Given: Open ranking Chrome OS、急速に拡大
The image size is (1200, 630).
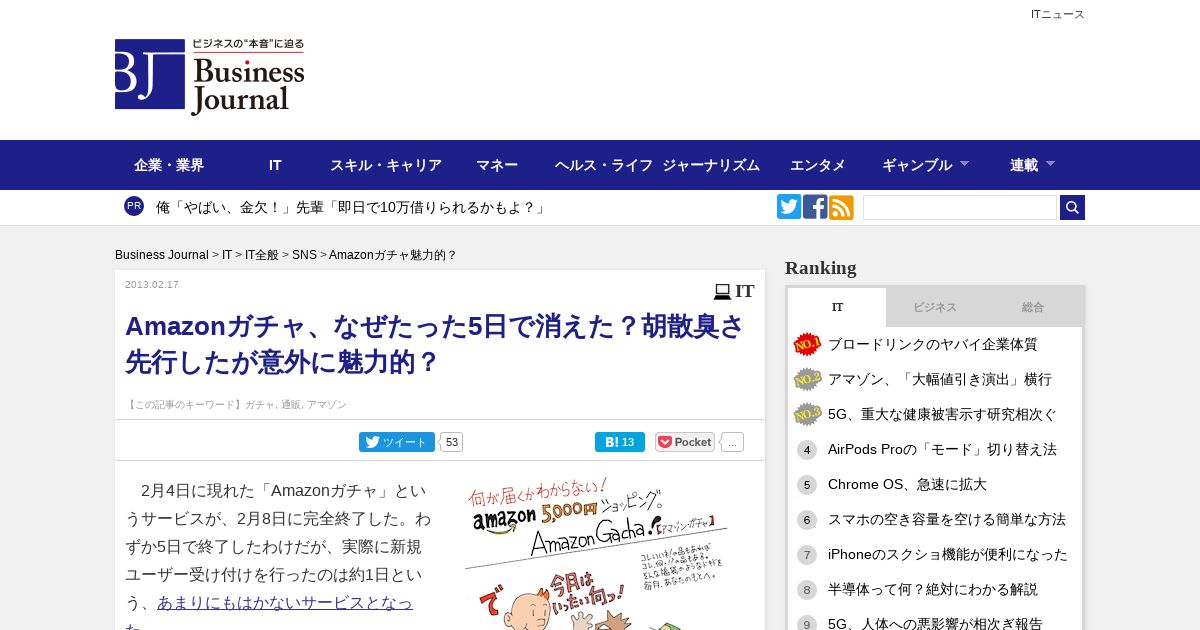Looking at the screenshot, I should click(907, 485).
